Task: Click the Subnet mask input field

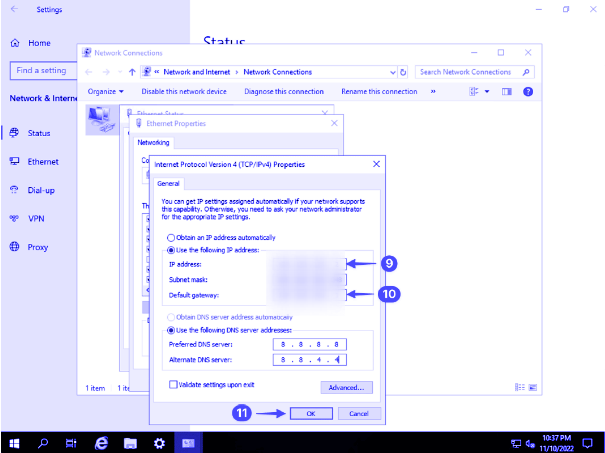Action: point(310,280)
